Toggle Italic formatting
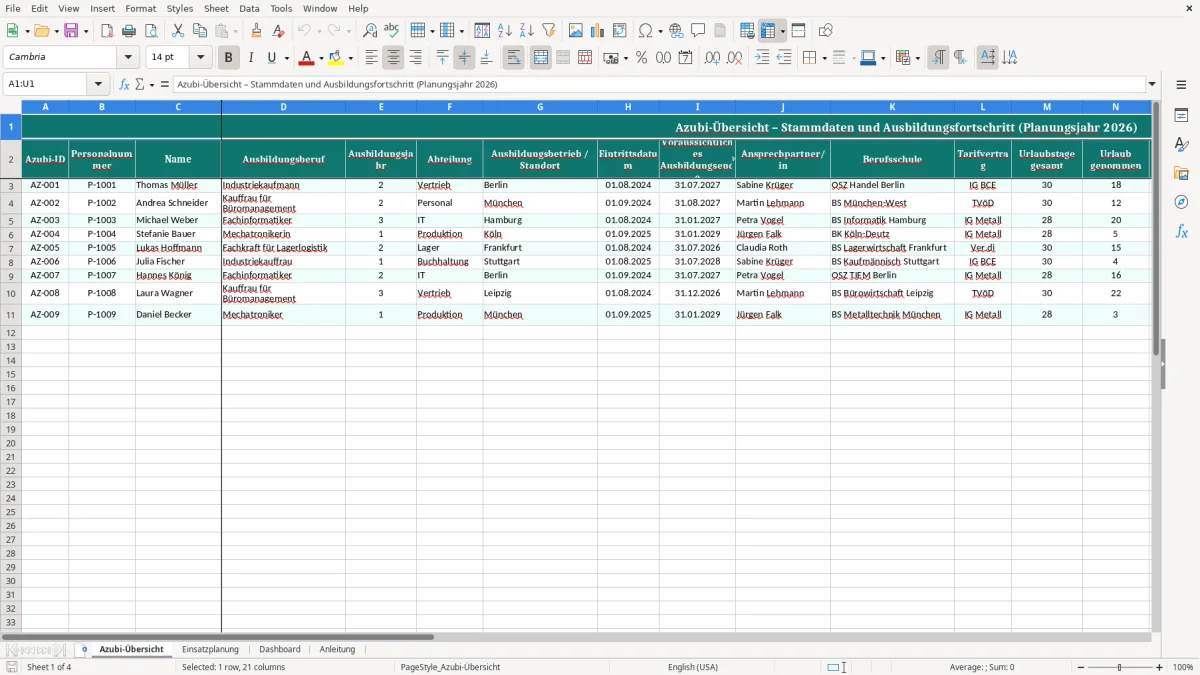The image size is (1200, 675). coord(251,58)
